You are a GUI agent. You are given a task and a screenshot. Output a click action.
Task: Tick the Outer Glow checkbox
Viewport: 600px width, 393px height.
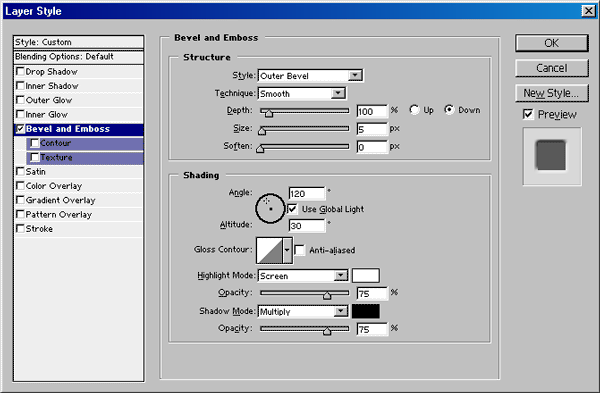pyautogui.click(x=20, y=100)
